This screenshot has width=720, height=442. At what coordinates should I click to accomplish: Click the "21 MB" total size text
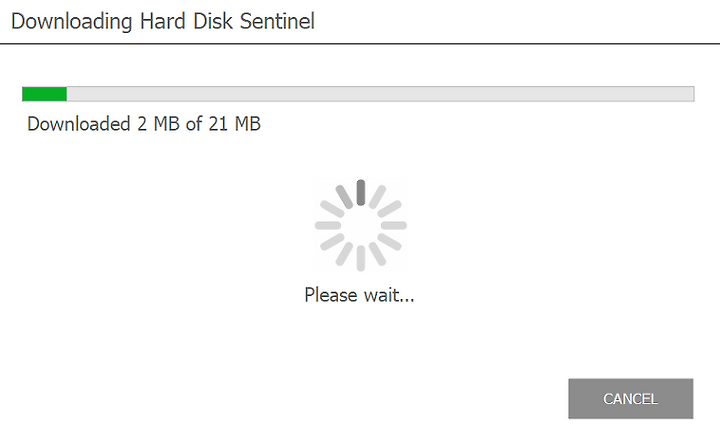pos(235,124)
